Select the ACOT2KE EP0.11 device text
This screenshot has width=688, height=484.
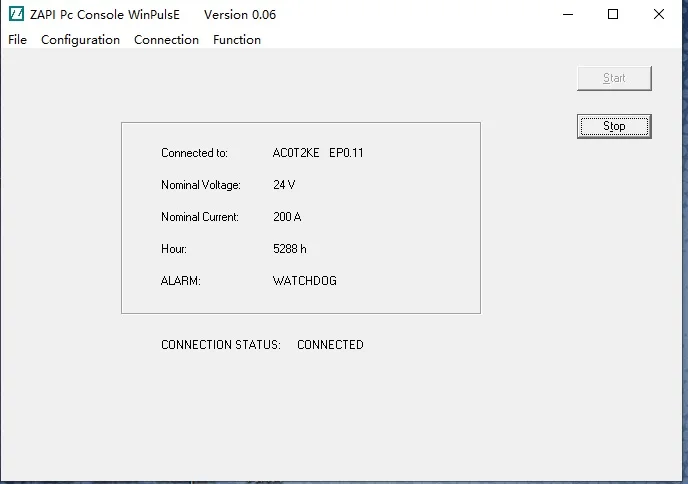coord(318,153)
